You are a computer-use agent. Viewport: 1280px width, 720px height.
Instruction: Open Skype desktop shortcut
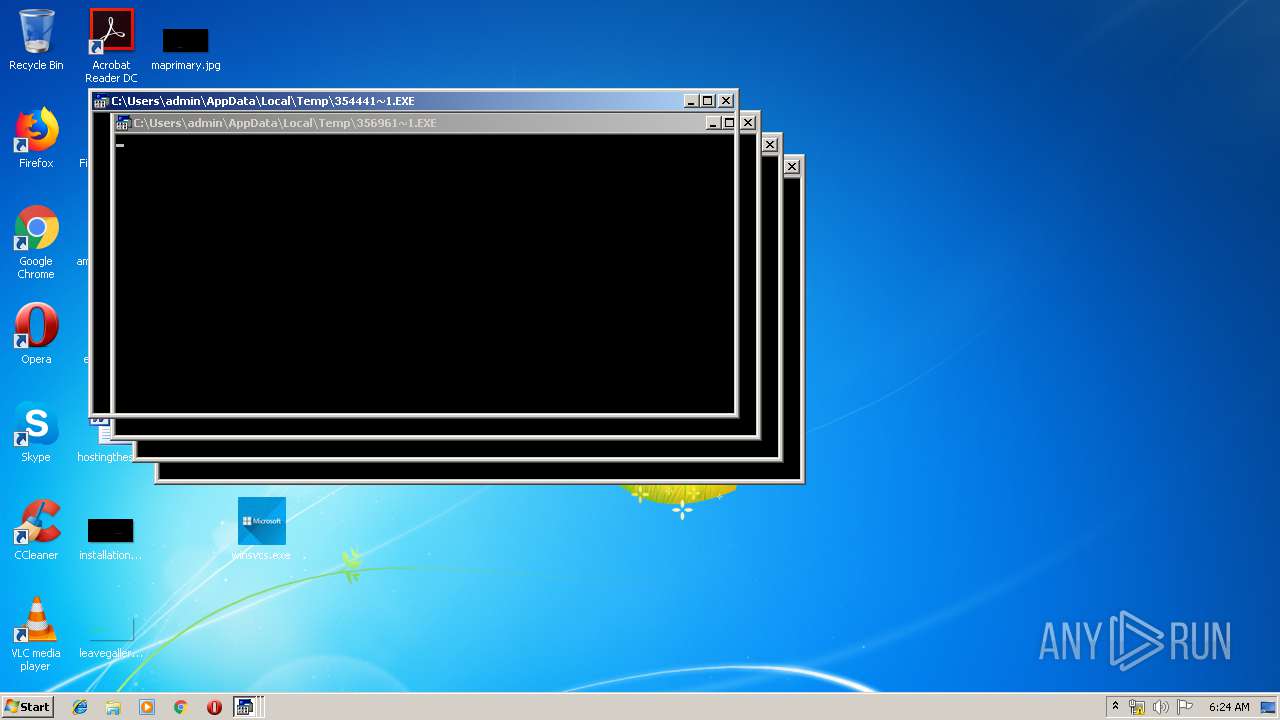point(36,432)
